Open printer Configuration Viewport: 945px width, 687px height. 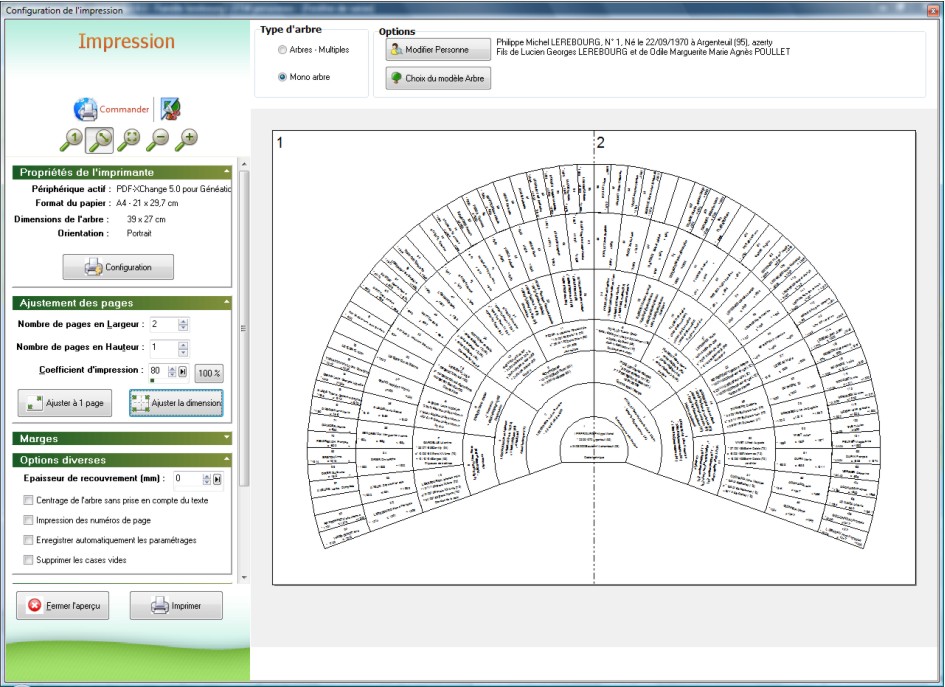coord(117,267)
